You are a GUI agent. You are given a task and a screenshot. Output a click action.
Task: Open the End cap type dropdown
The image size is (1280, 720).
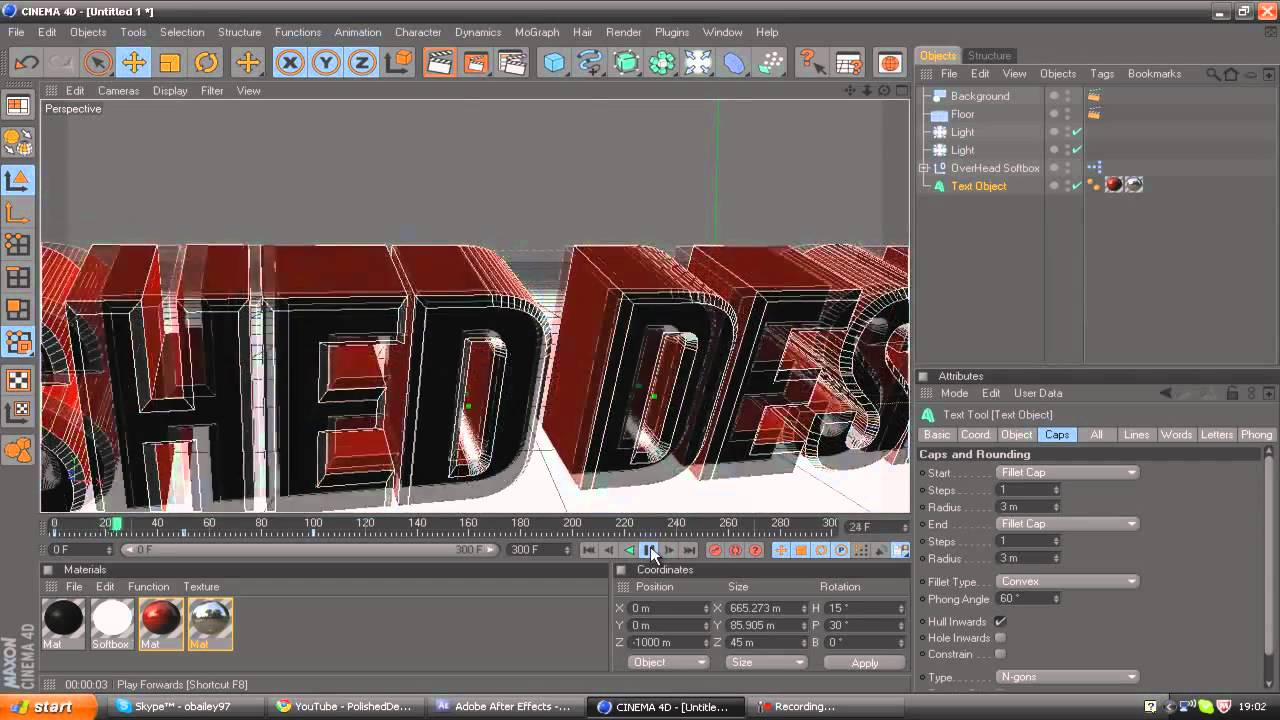1067,524
